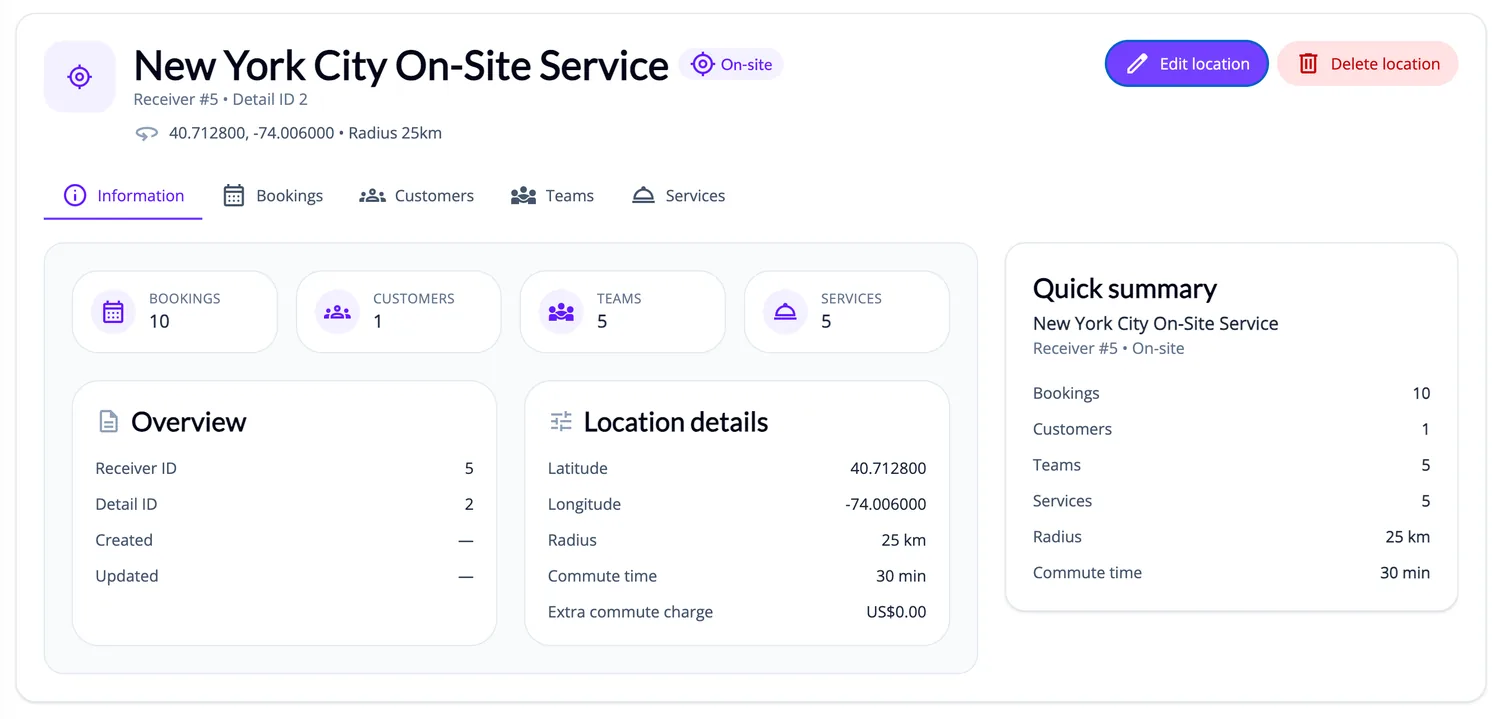The height and width of the screenshot is (719, 1500).
Task: Click the Detail ID row in Overview
Action: [x=285, y=504]
